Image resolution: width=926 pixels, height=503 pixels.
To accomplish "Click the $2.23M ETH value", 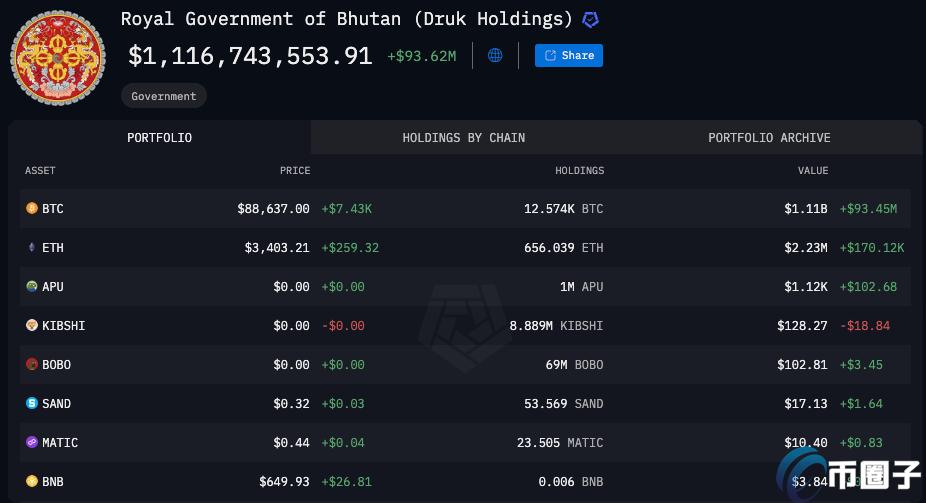I will pyautogui.click(x=806, y=247).
